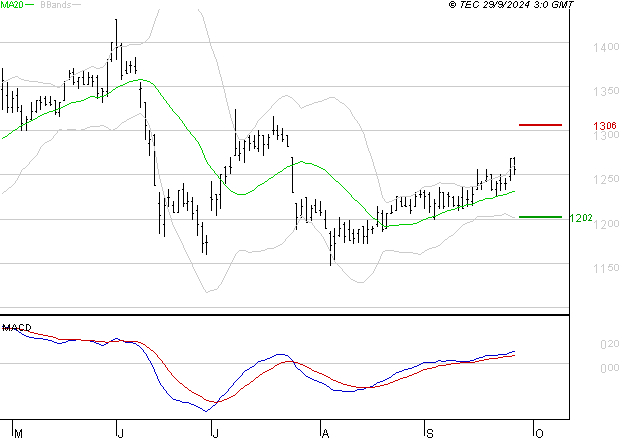Click the 000 MACD axis label

(610, 368)
